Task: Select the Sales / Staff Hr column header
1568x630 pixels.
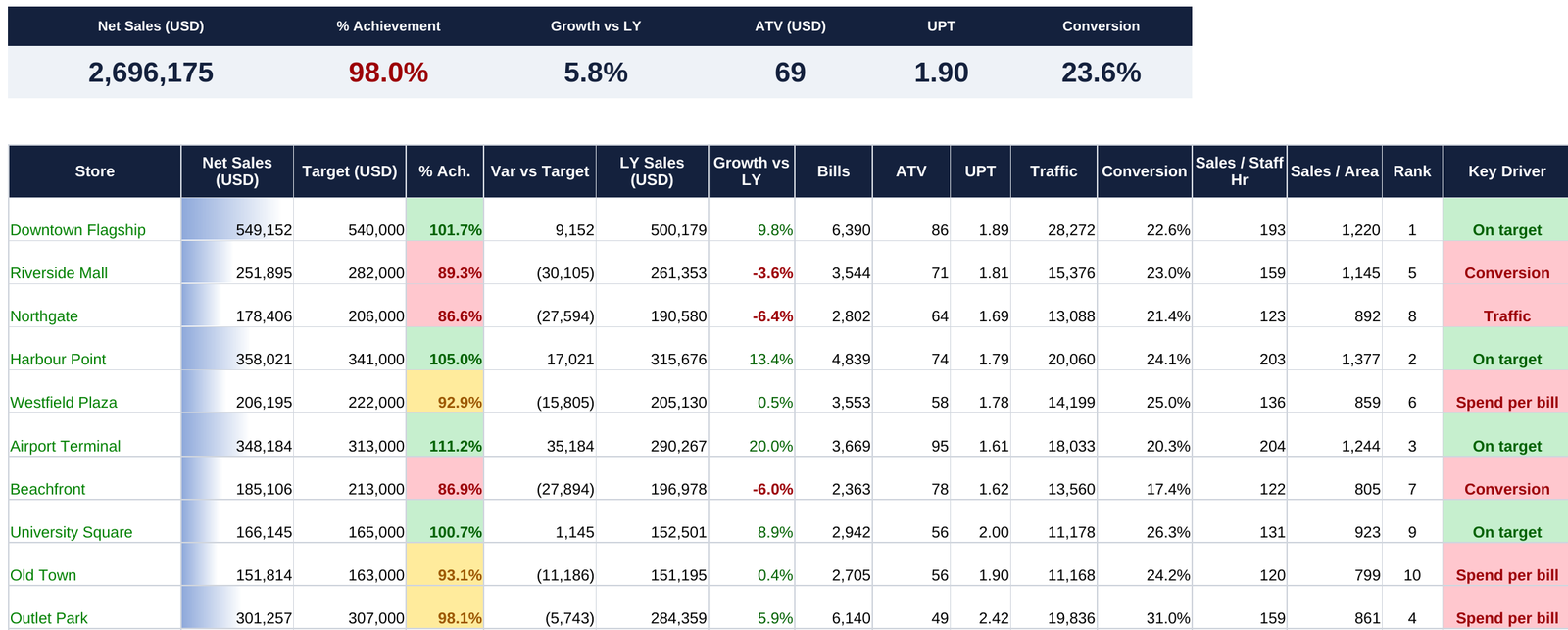Action: pos(1240,171)
